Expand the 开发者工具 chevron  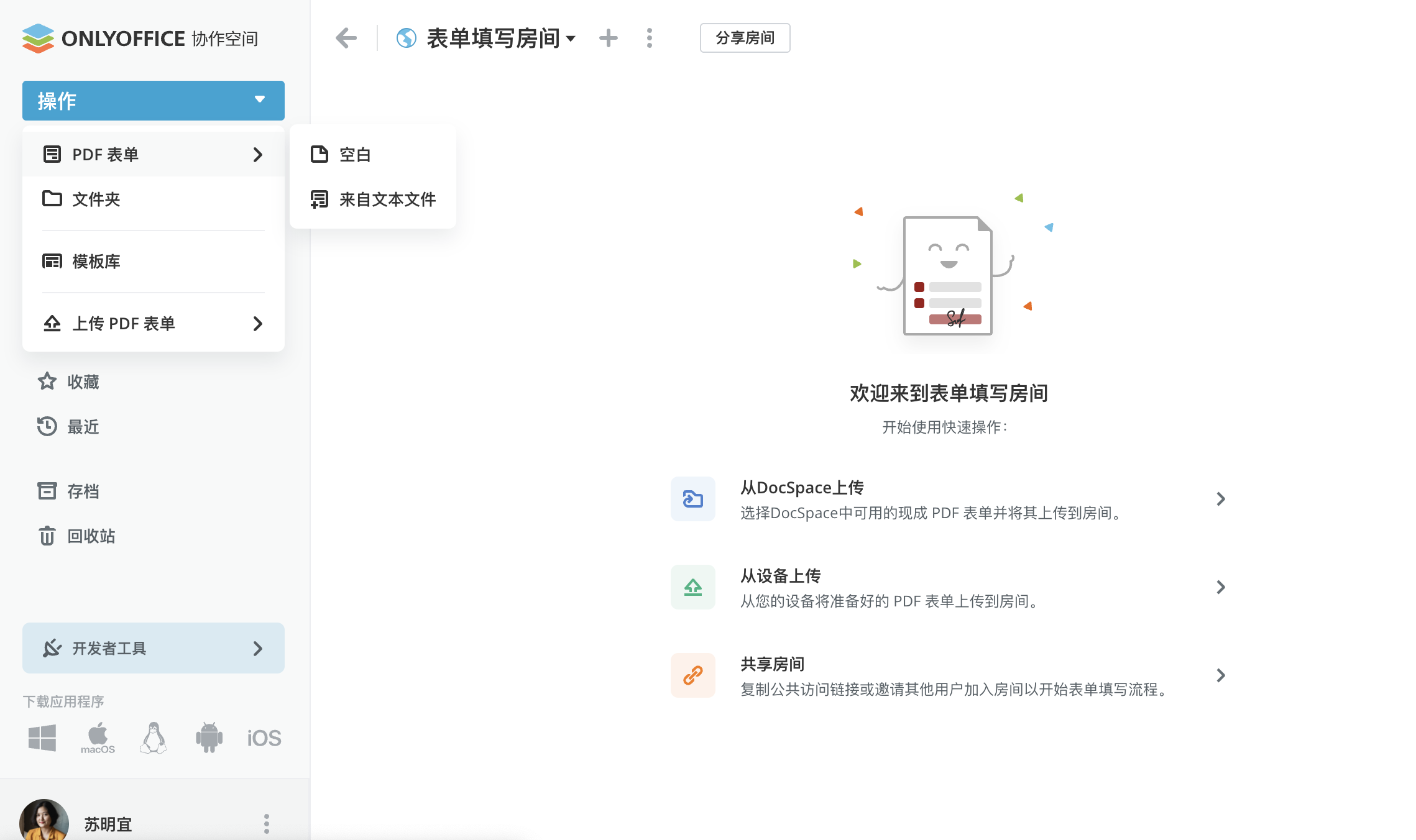pyautogui.click(x=258, y=648)
